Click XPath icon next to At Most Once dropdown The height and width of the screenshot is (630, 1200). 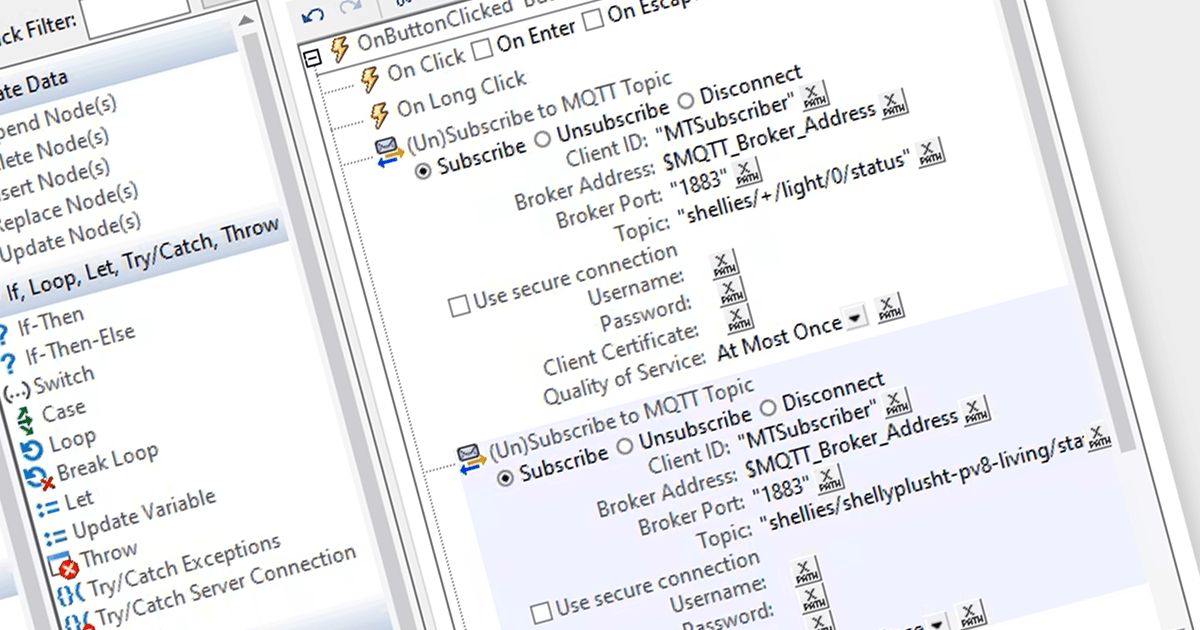(889, 309)
